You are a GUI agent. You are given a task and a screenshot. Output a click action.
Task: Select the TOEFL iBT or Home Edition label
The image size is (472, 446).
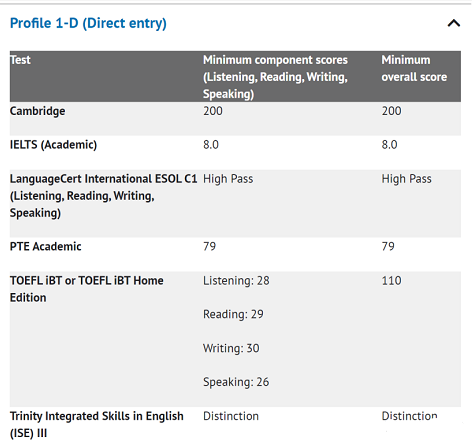[87, 289]
